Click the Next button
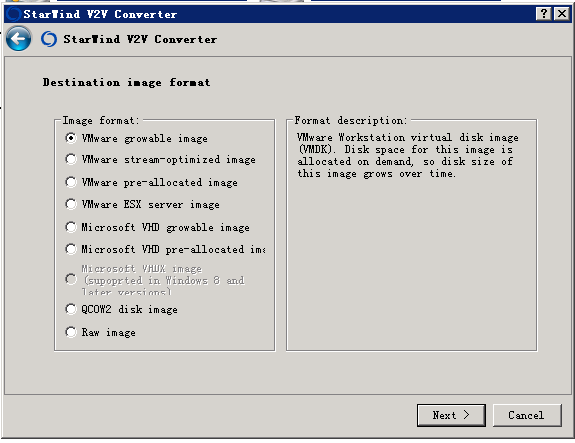The height and width of the screenshot is (443, 575). pos(451,415)
